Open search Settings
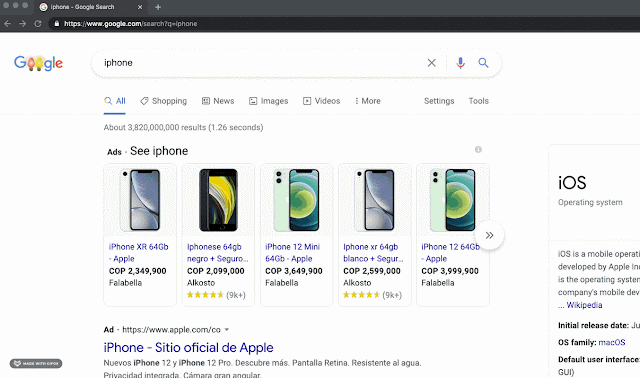640x378 pixels. point(439,101)
